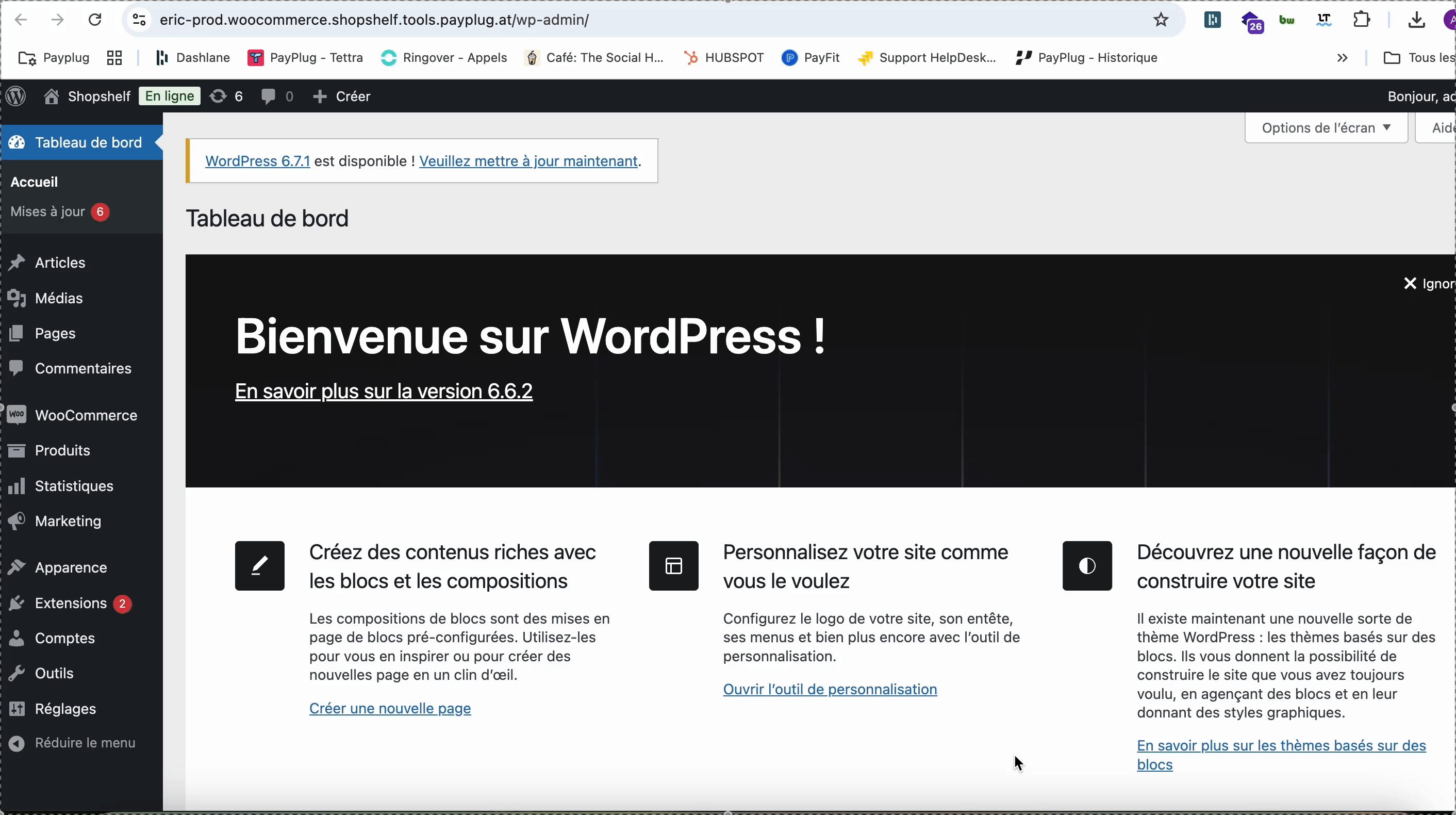Click the browser address bar URL
1456x815 pixels.
click(374, 20)
